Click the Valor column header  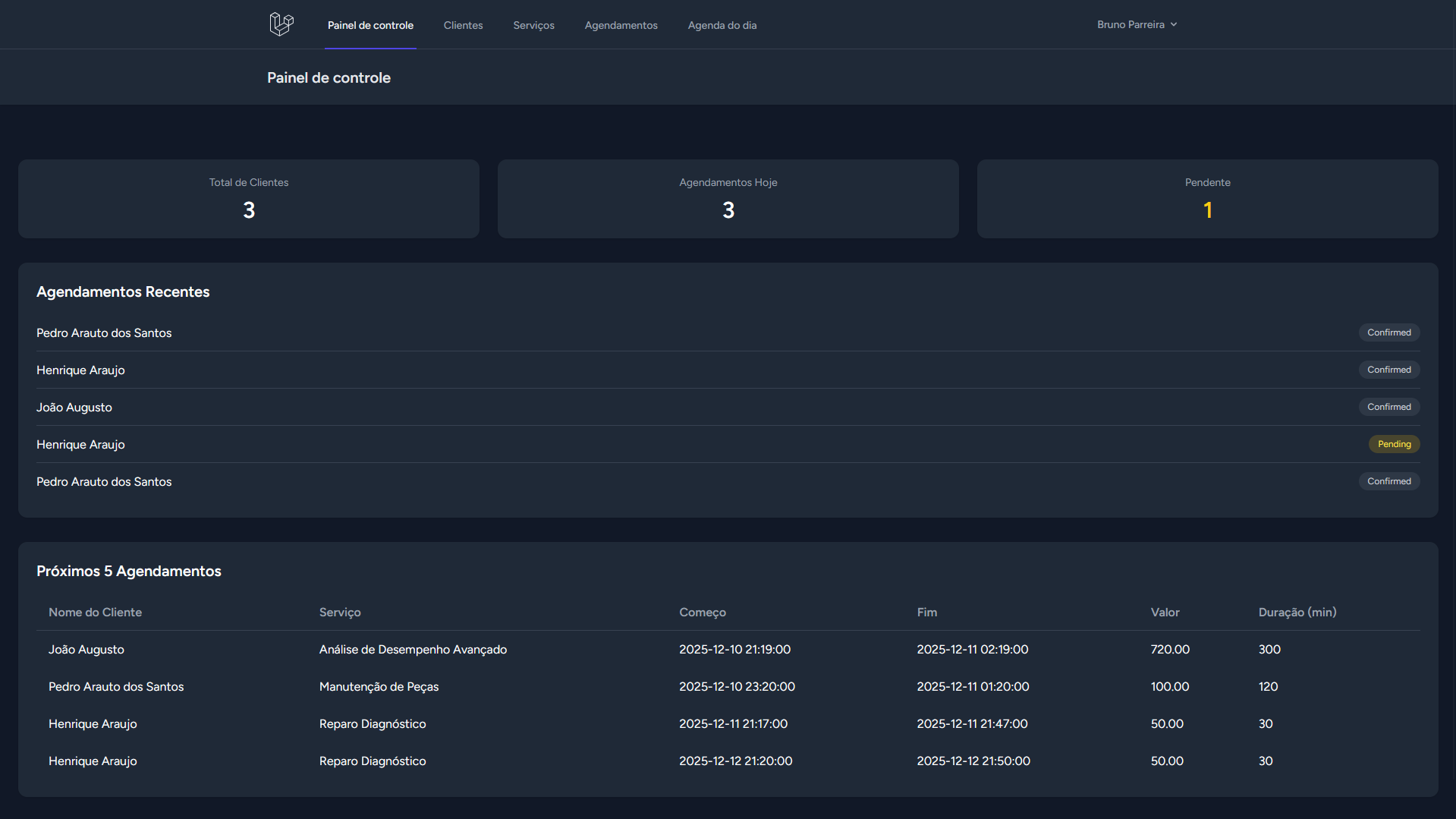click(x=1165, y=612)
